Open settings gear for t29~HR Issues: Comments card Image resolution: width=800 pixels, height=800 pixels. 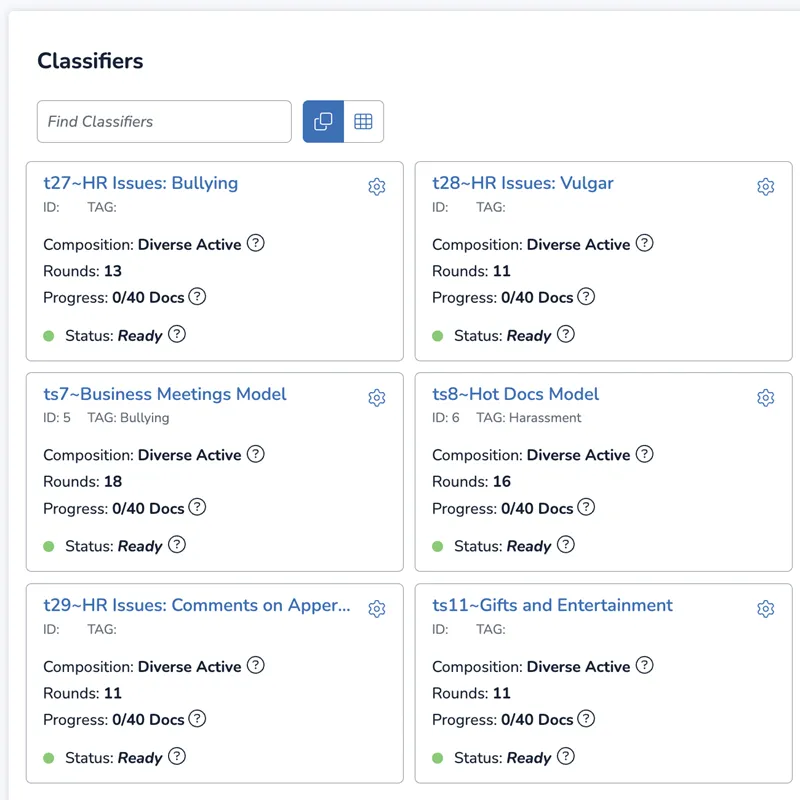coord(377,609)
